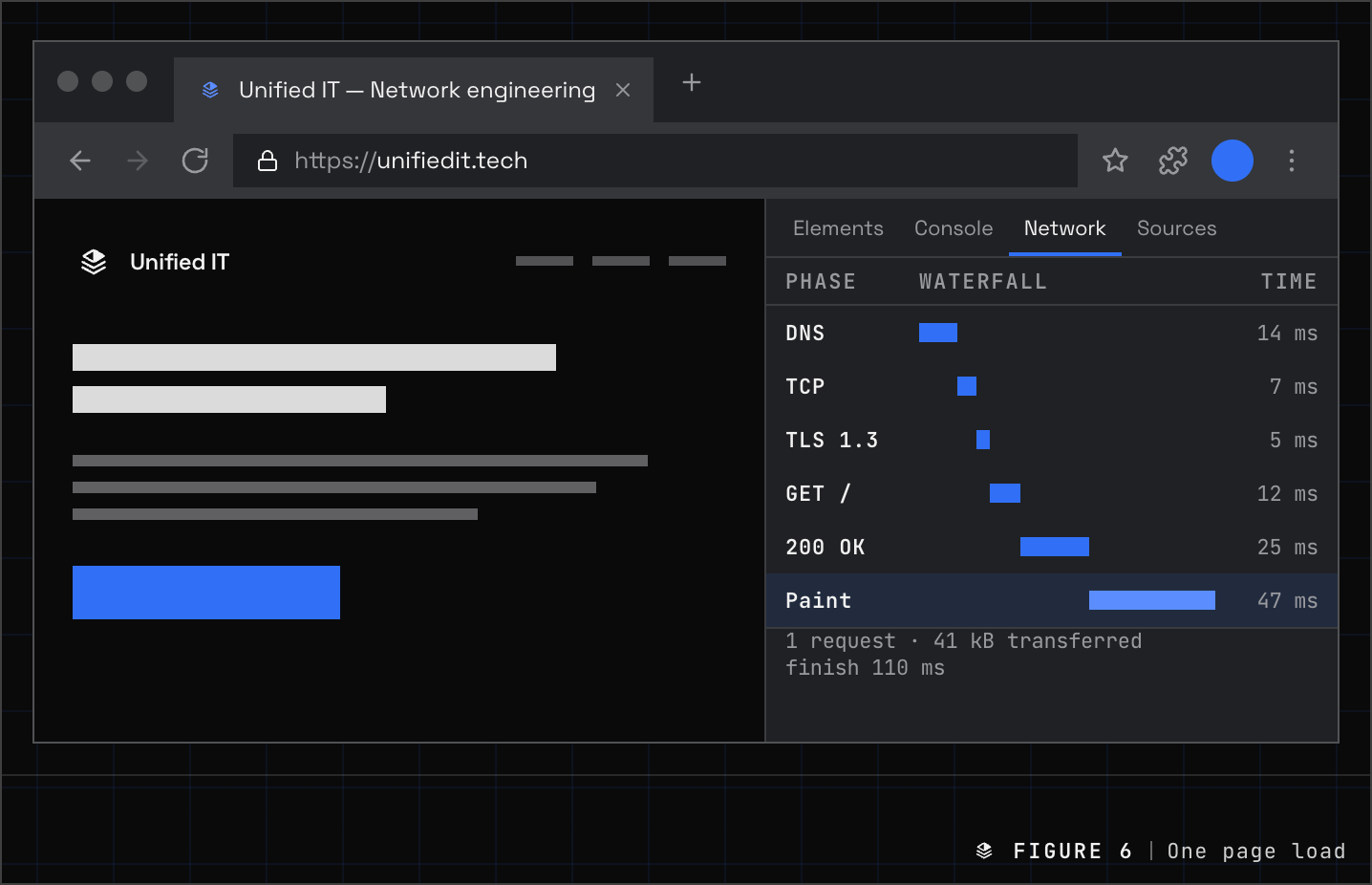
Task: Select the Network tab
Action: point(1064,228)
